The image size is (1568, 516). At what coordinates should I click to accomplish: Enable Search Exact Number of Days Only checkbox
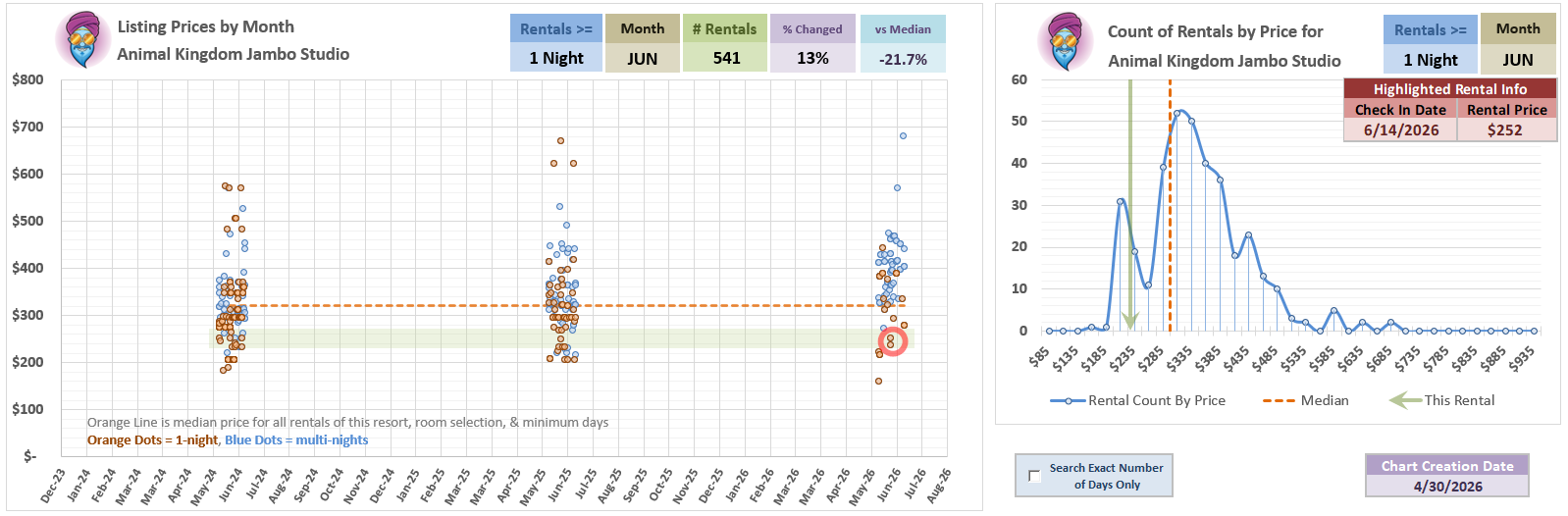point(1034,476)
